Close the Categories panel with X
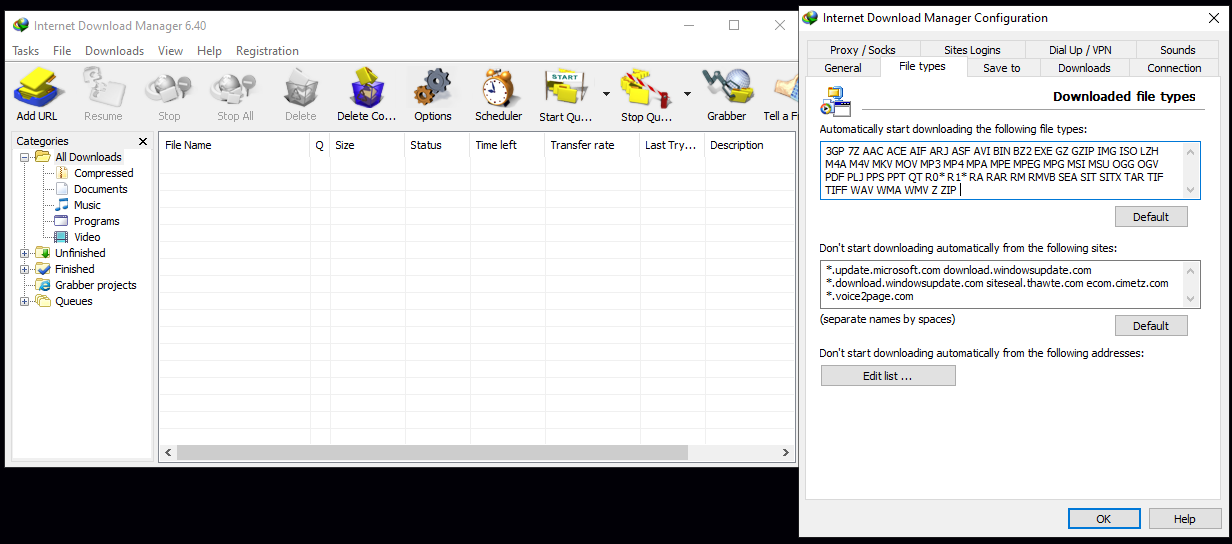1232x544 pixels. pos(143,142)
